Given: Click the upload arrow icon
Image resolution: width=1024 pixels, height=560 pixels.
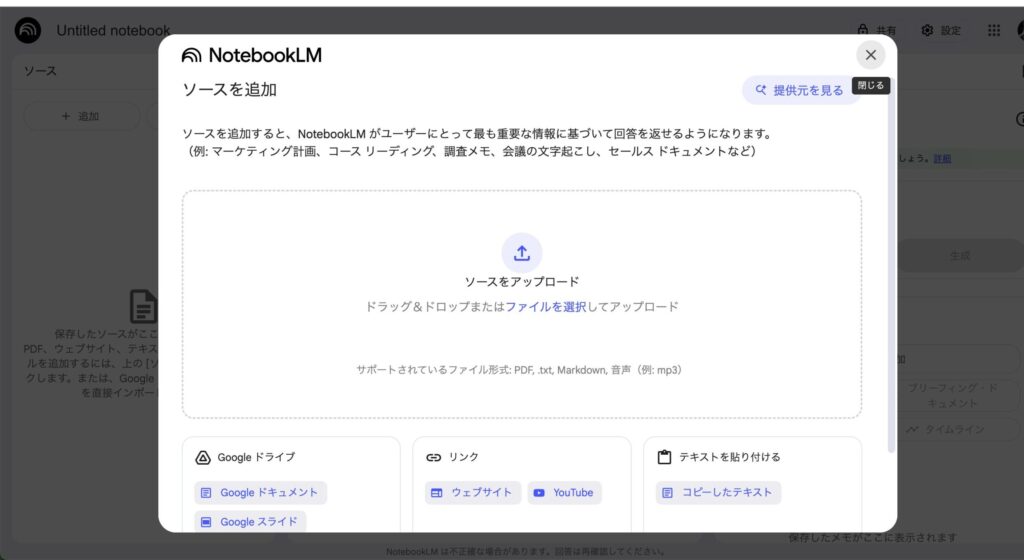Looking at the screenshot, I should pyautogui.click(x=521, y=253).
